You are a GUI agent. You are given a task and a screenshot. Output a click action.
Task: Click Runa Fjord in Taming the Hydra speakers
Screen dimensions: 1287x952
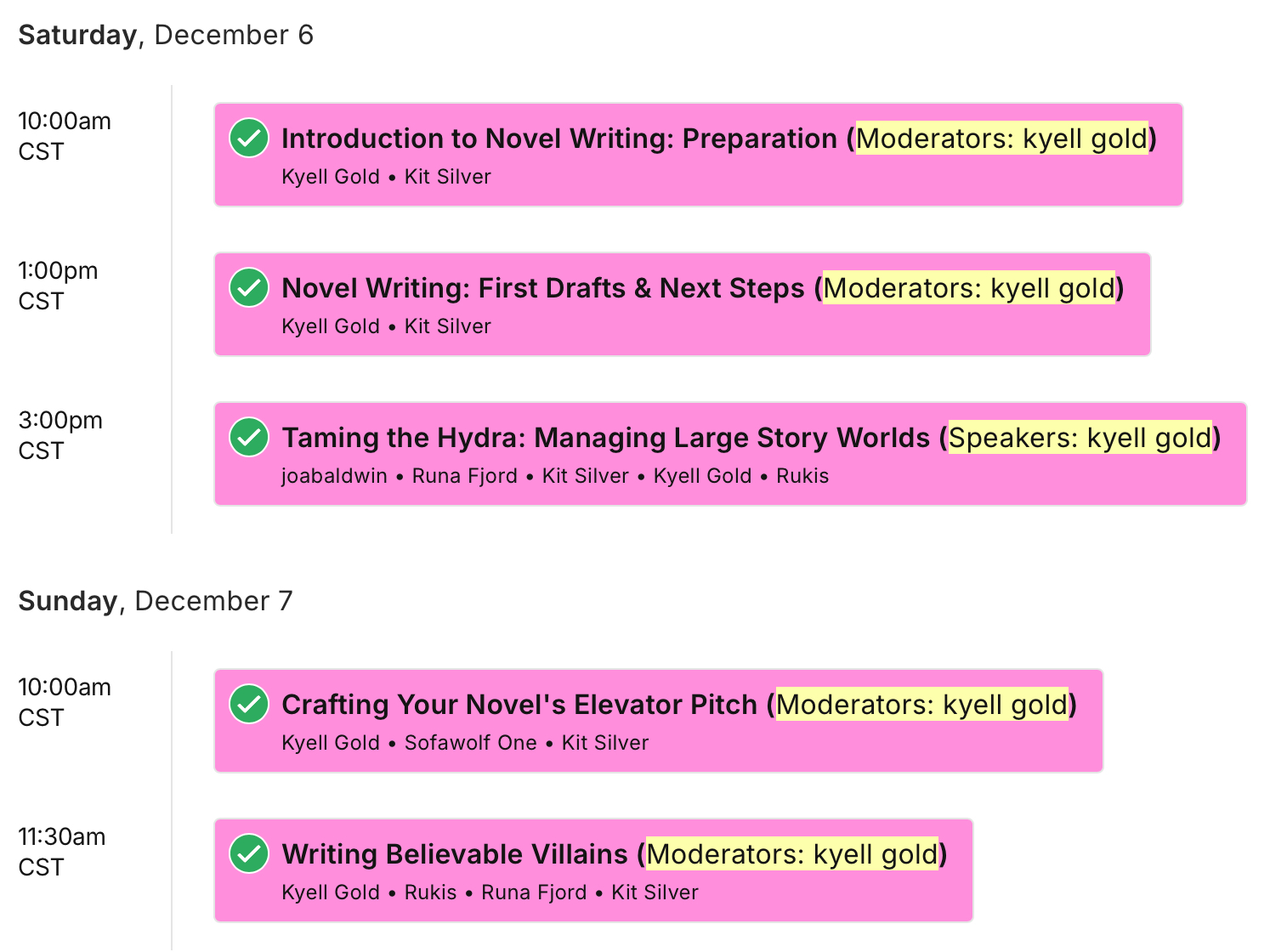coord(464,476)
